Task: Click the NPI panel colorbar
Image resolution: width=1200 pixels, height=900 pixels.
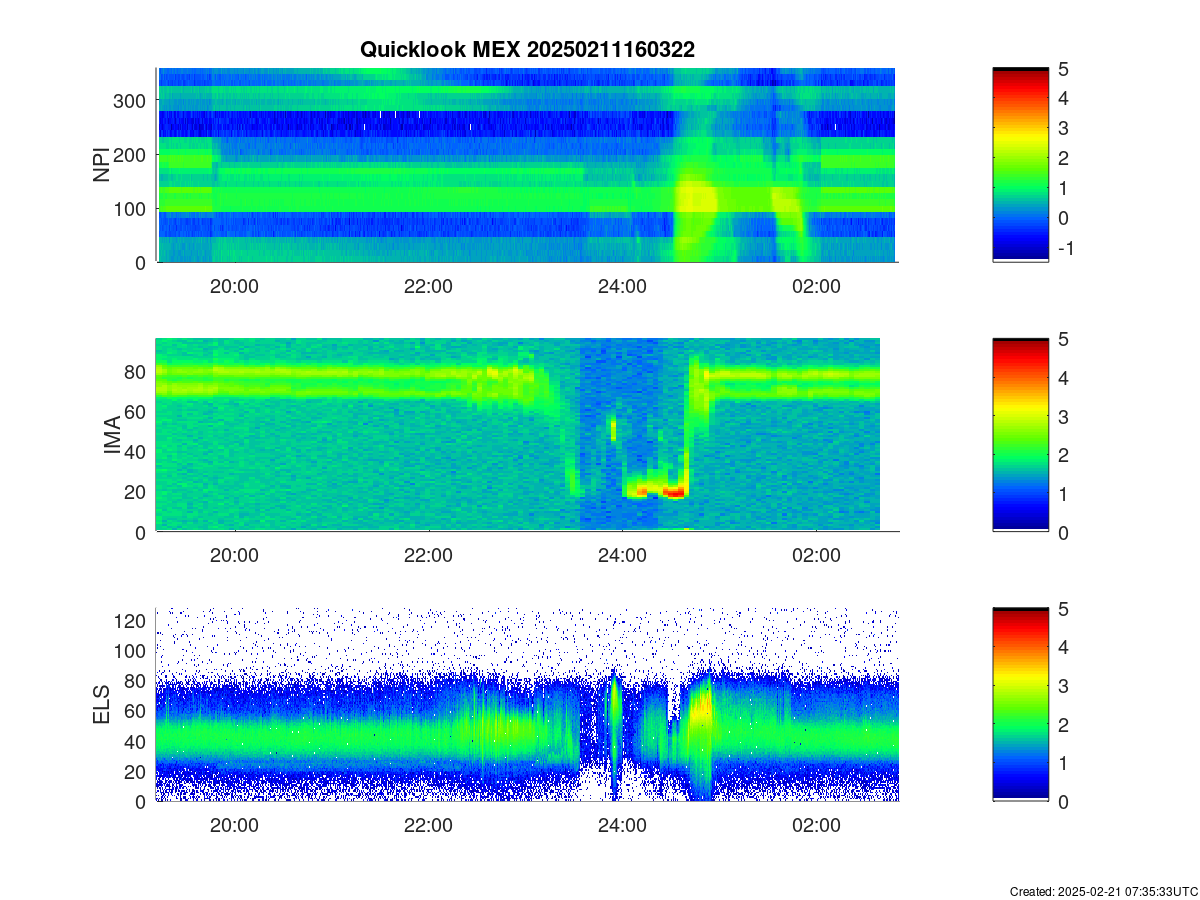Action: tap(1020, 165)
